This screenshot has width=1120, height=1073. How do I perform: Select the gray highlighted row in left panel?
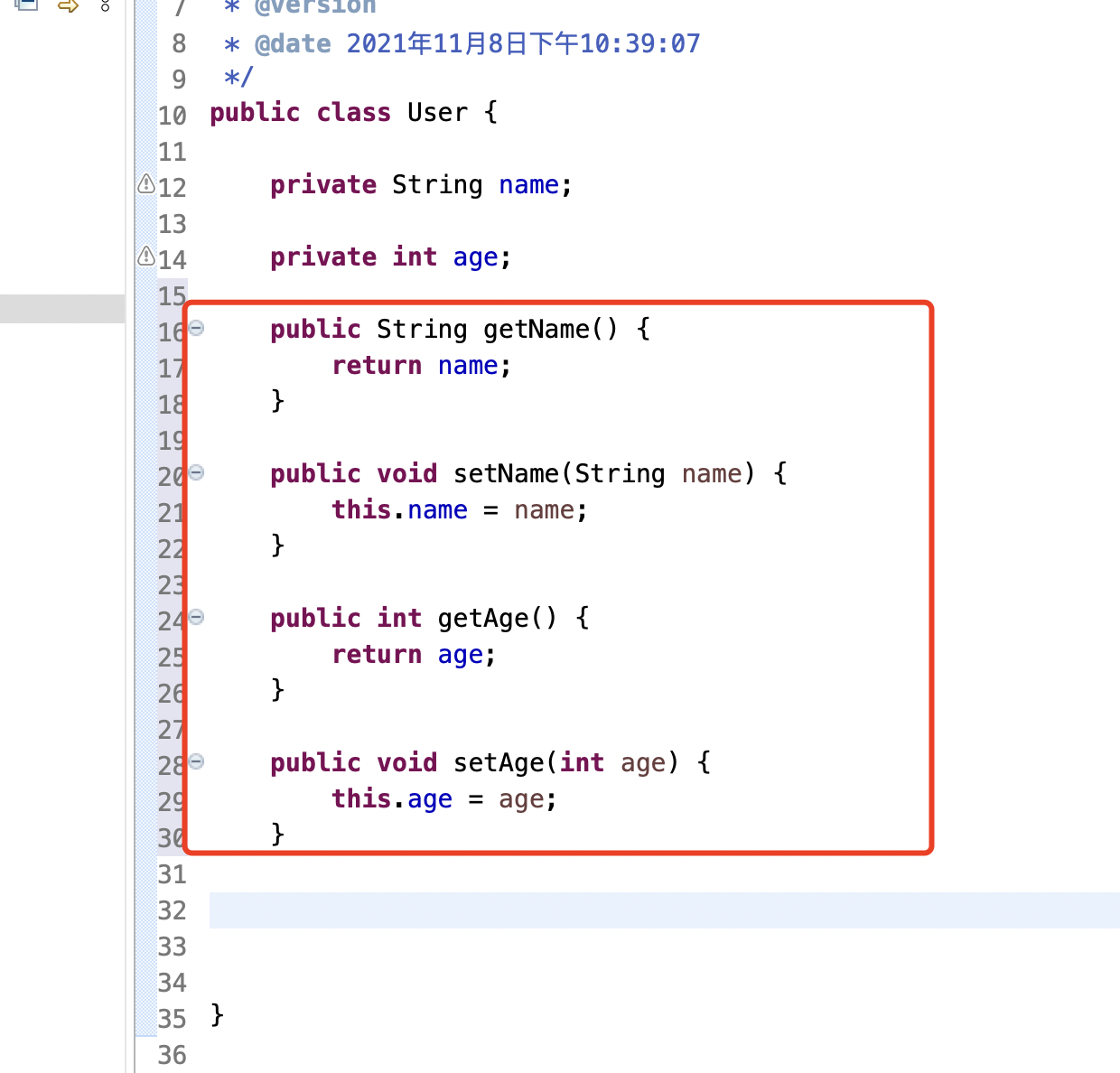click(62, 308)
